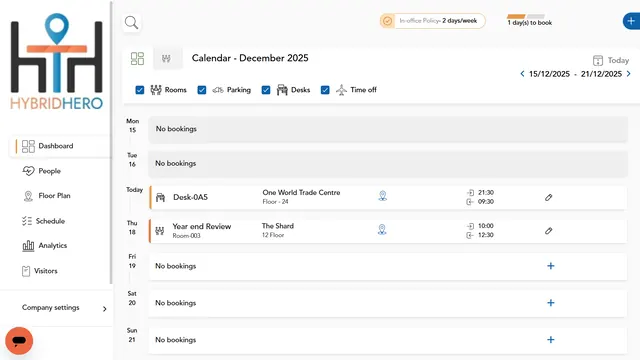Viewport: 640px width, 360px height.
Task: Edit the Desk-0A5 booking pencil
Action: pos(549,198)
